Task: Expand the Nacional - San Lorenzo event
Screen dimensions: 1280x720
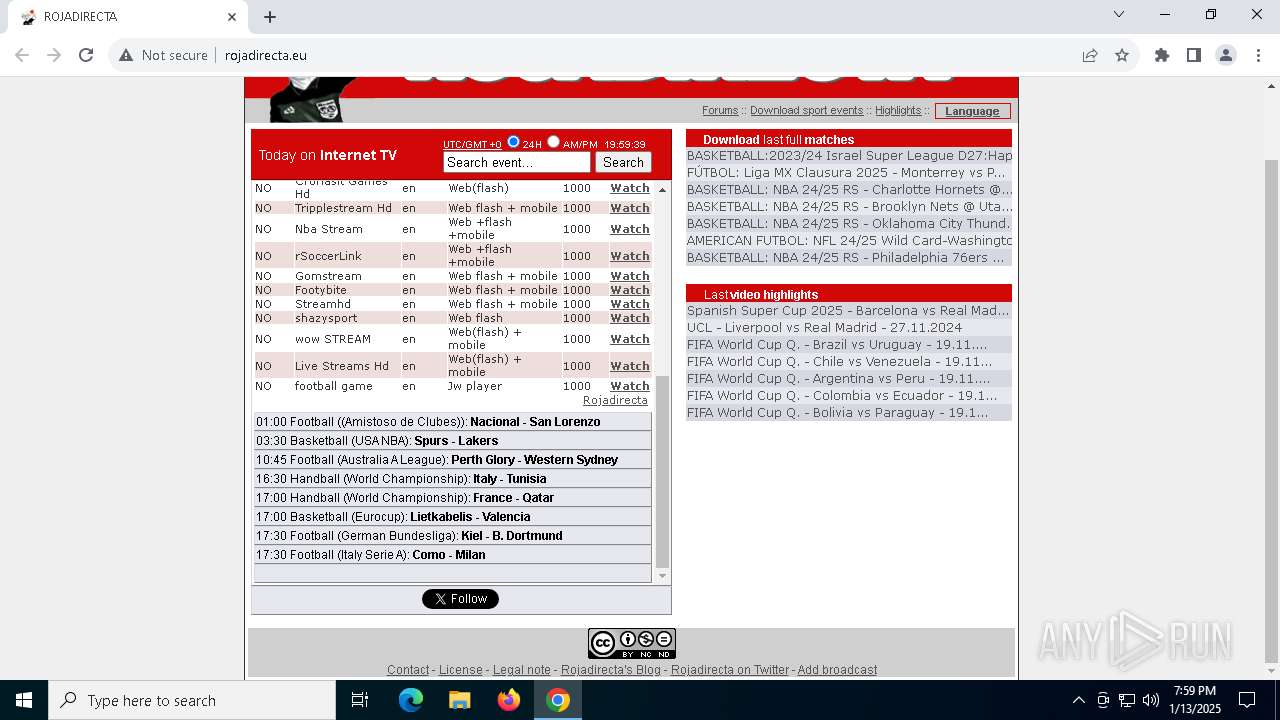Action: point(453,422)
